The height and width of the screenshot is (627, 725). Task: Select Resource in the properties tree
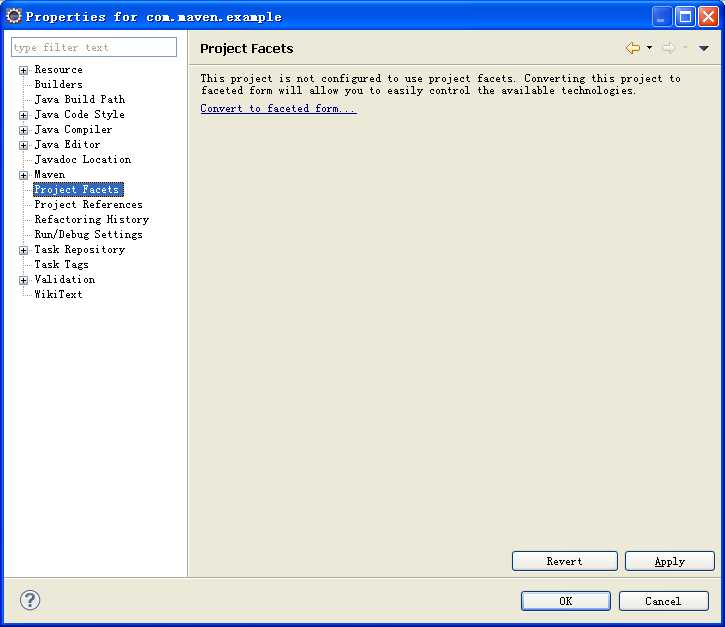[x=59, y=70]
